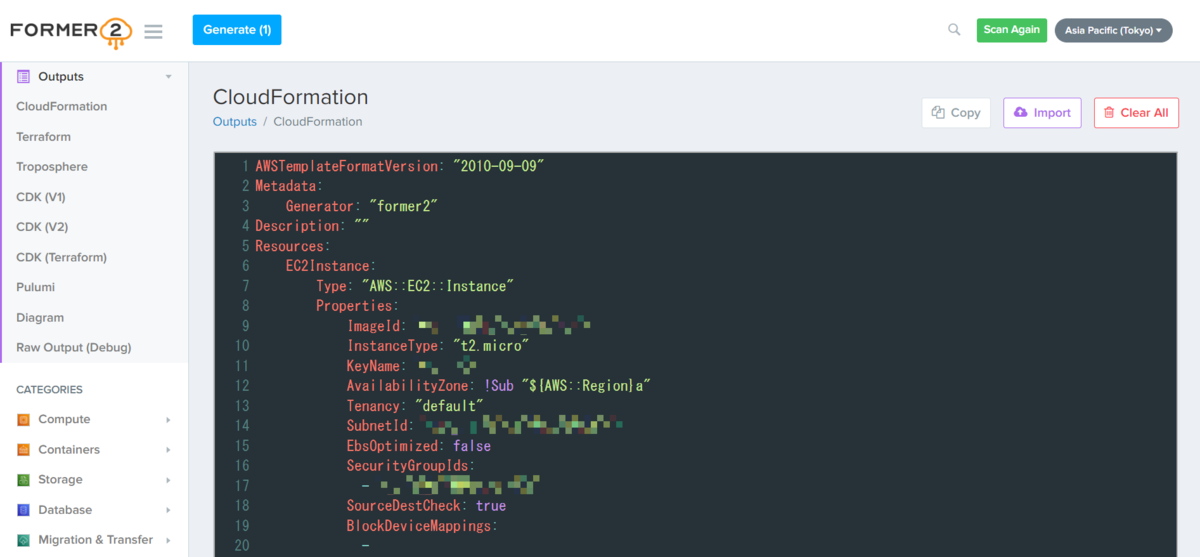1200x557 pixels.
Task: Open the Containers category
Action: click(69, 450)
